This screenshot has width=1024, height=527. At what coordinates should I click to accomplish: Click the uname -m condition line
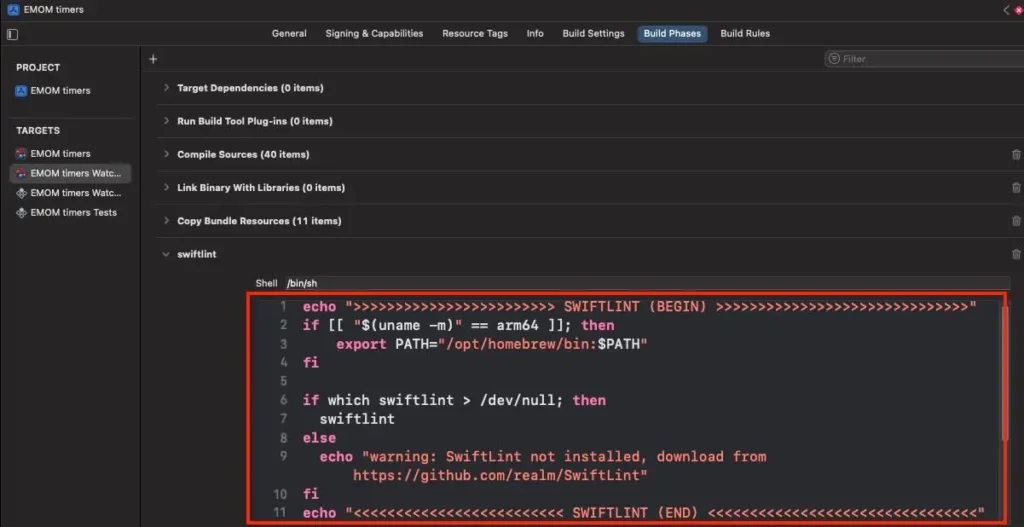tap(458, 325)
